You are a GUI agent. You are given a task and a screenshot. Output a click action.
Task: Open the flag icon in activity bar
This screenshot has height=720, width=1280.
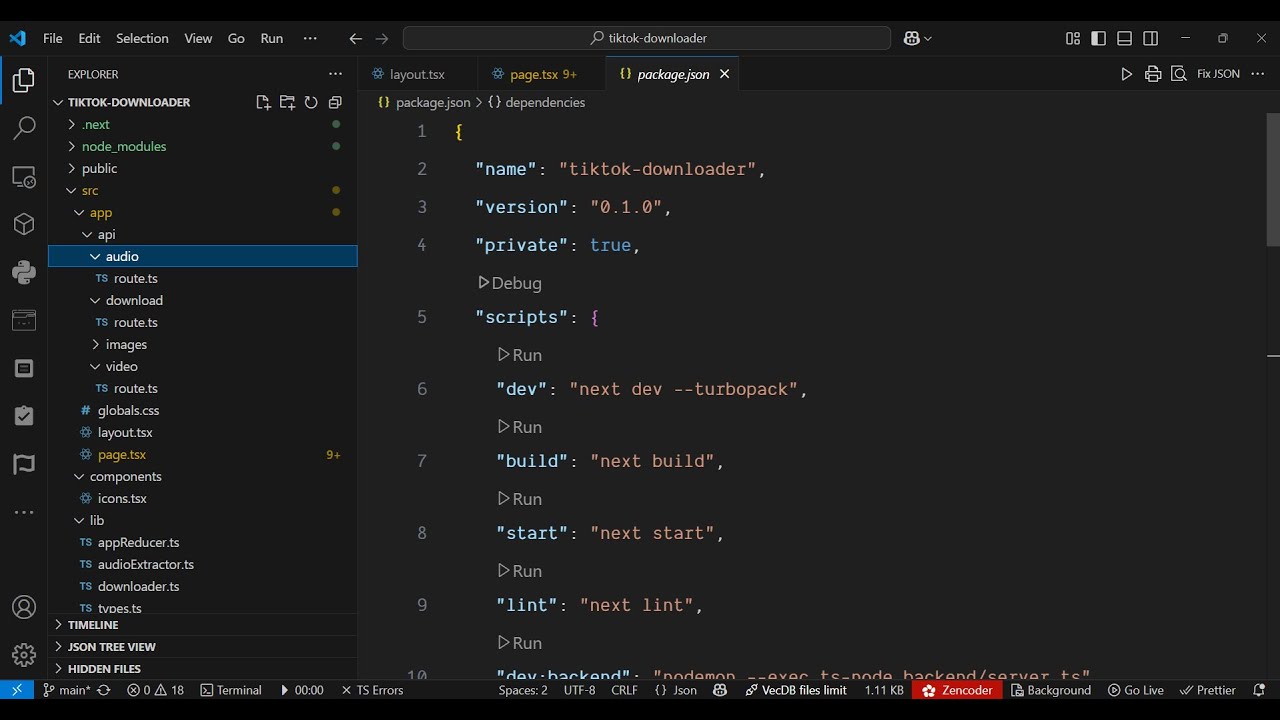coord(24,464)
